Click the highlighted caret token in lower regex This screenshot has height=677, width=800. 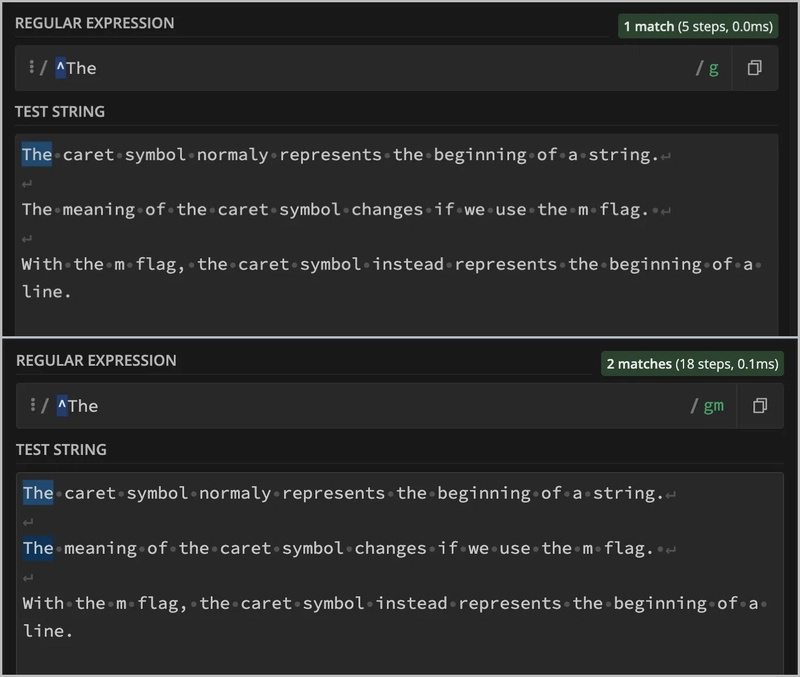pos(61,406)
